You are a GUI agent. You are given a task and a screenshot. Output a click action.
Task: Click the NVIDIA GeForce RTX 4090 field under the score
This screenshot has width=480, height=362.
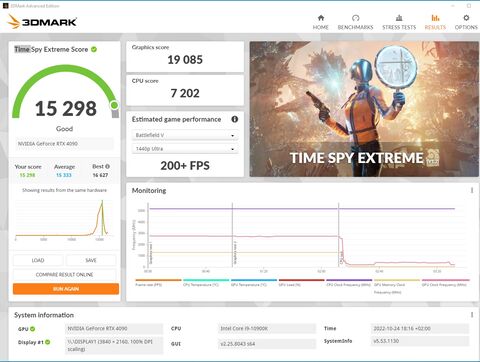coord(64,144)
